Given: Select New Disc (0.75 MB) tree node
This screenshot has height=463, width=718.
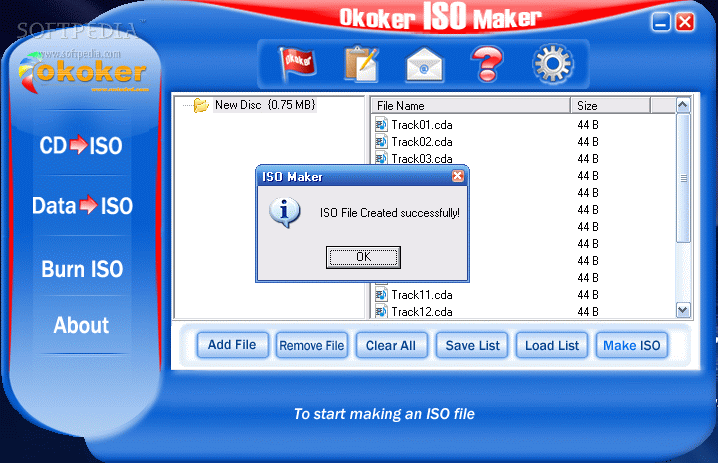Looking at the screenshot, I should coord(265,105).
